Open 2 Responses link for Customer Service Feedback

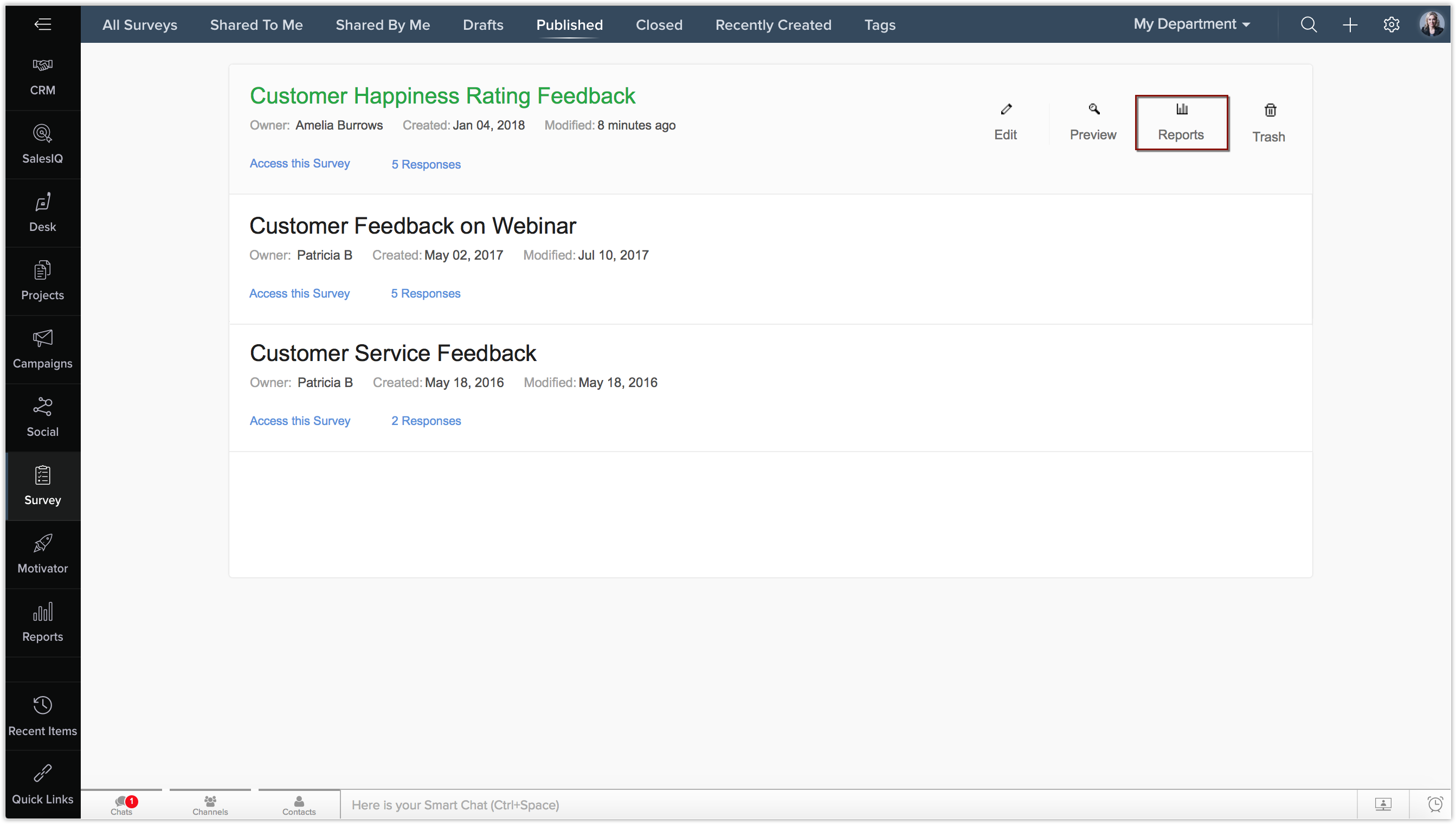click(426, 421)
